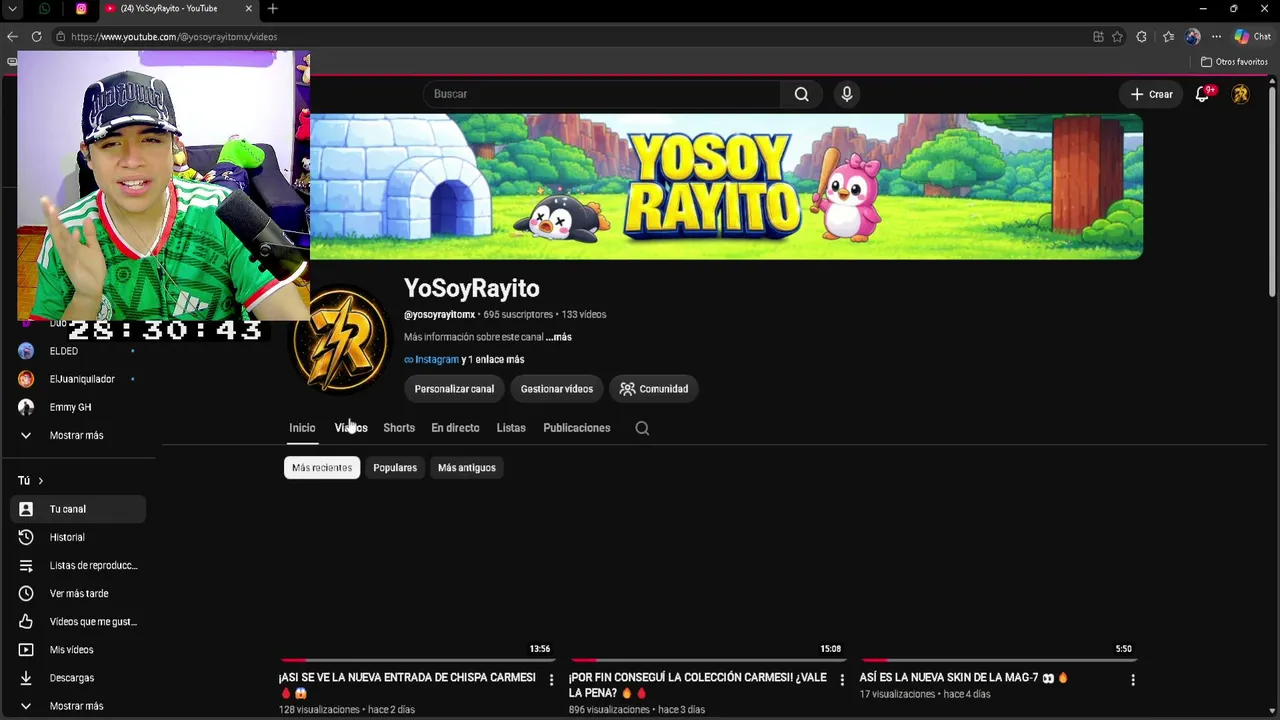Reload the page with the refresh icon
1280x720 pixels.
click(x=36, y=37)
